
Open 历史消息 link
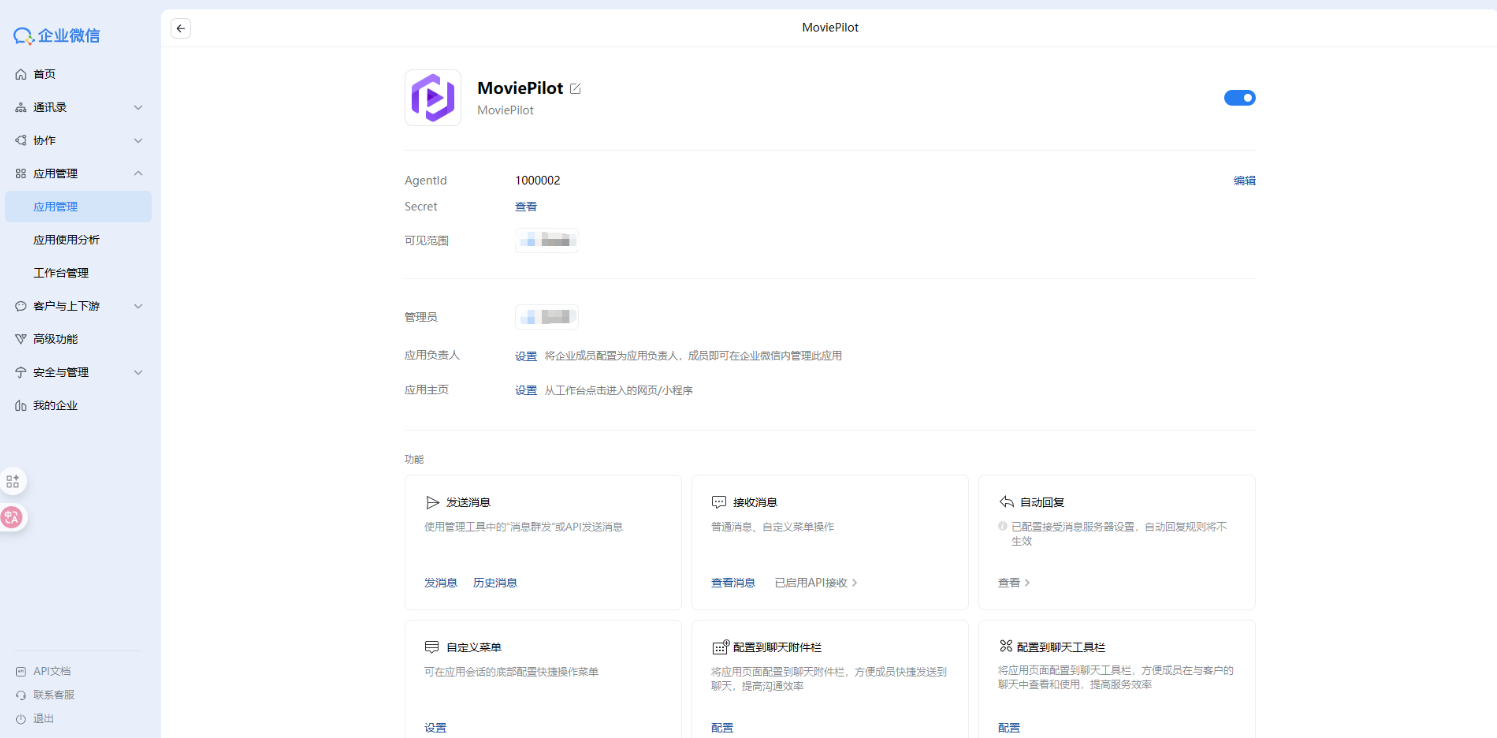pos(495,583)
